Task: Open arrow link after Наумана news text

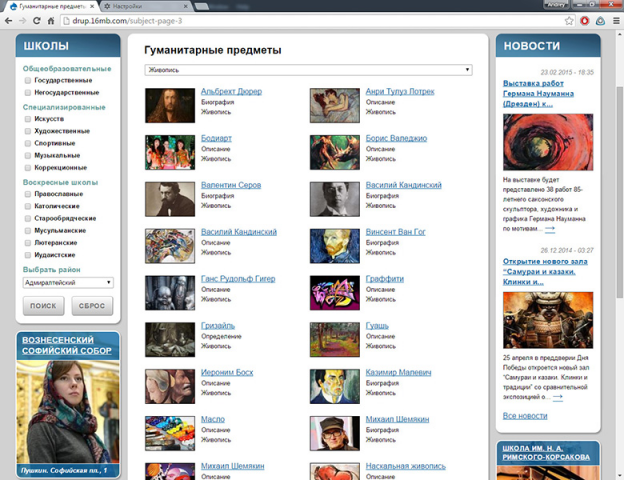Action: click(x=550, y=229)
